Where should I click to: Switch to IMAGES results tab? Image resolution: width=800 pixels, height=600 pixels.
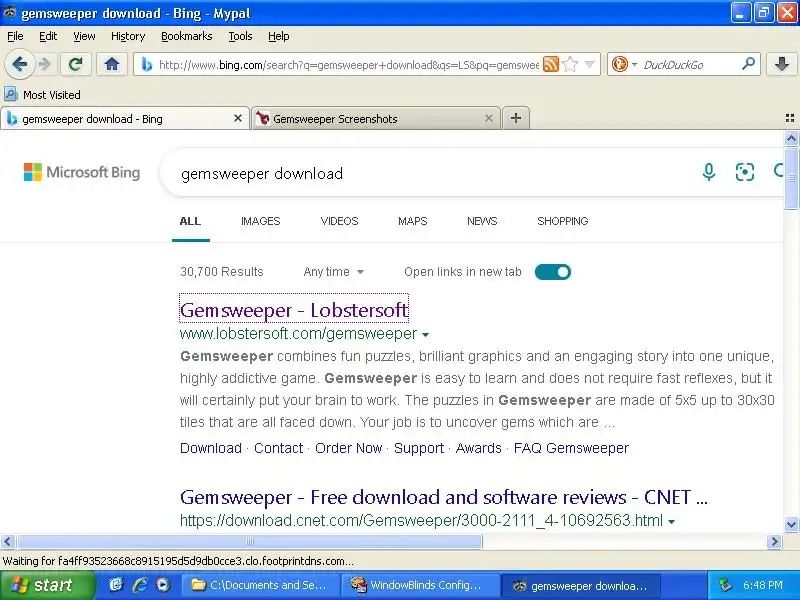pyautogui.click(x=261, y=221)
